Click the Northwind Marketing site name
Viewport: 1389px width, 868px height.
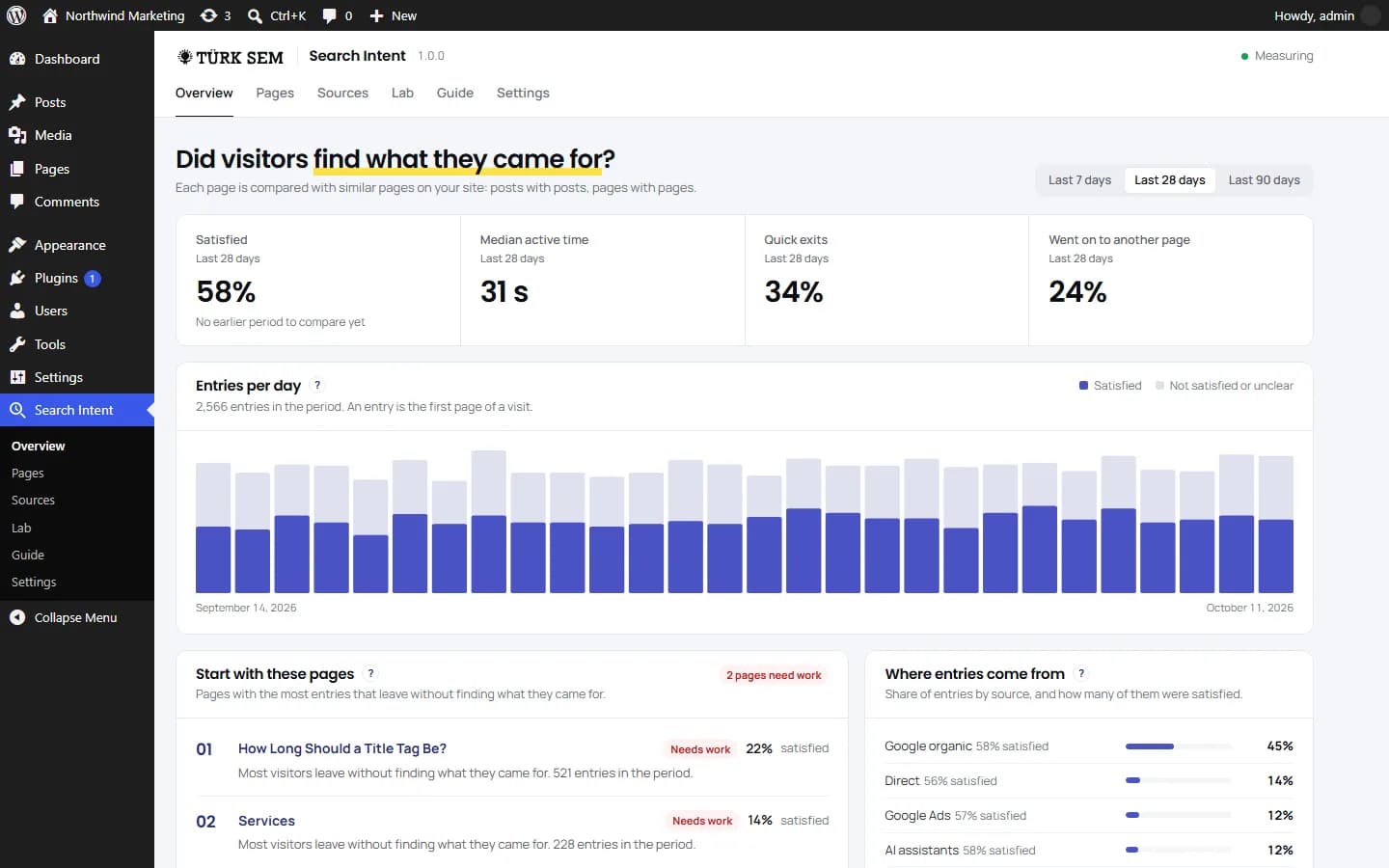pos(124,15)
